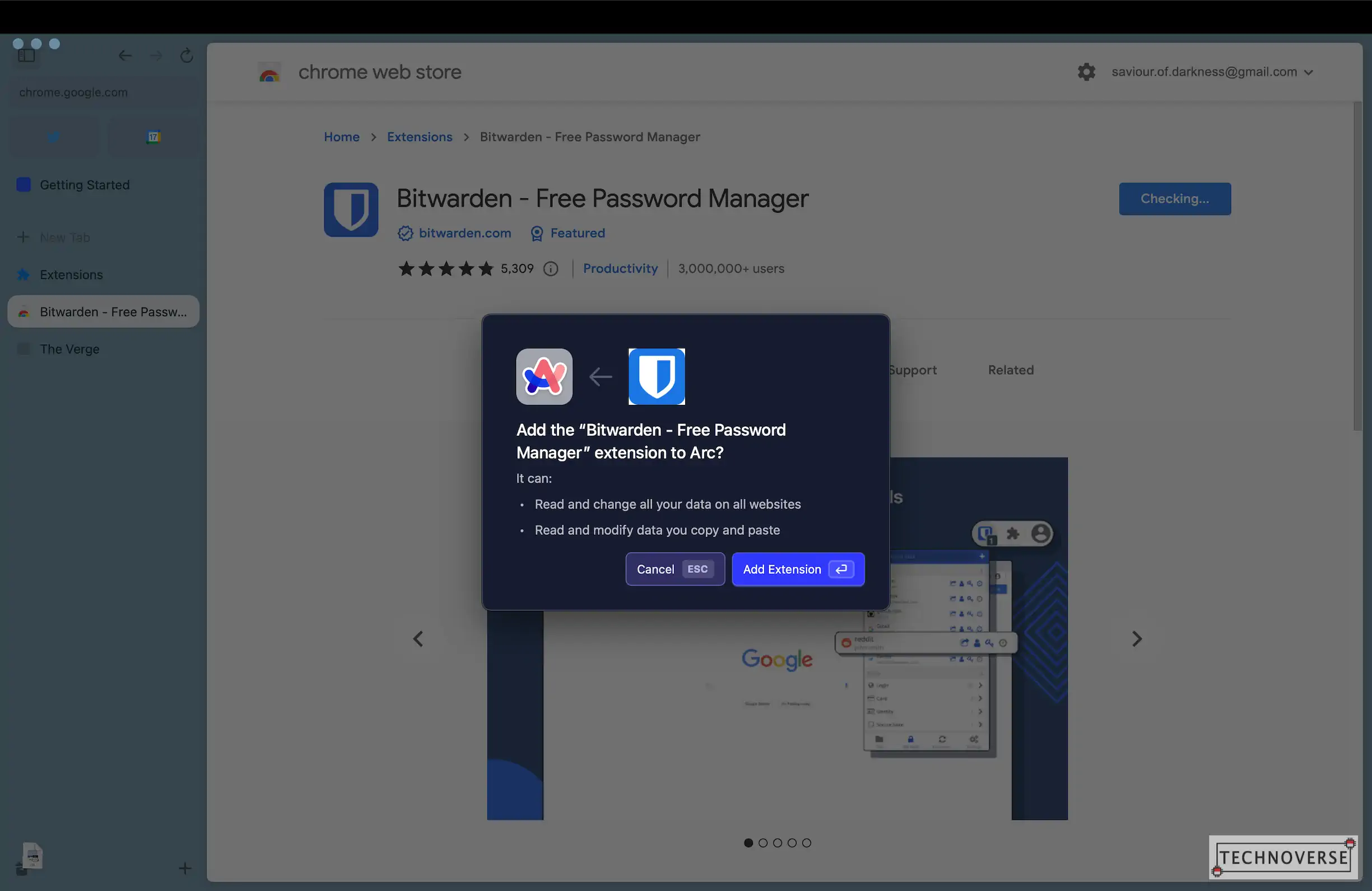Click the plus icon at sidebar bottom

(x=185, y=868)
